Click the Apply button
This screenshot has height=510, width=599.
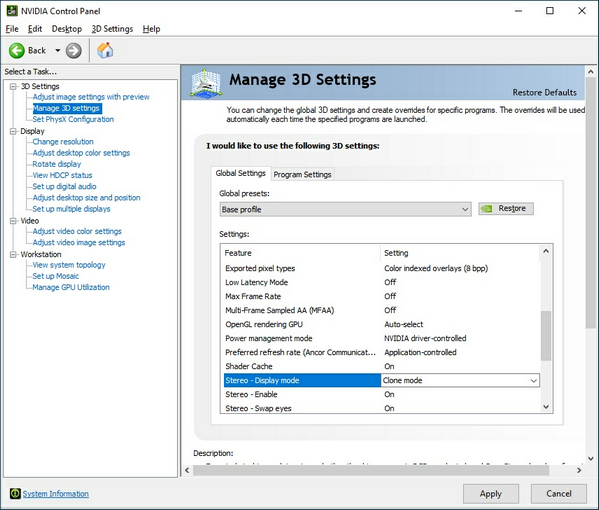pyautogui.click(x=491, y=494)
